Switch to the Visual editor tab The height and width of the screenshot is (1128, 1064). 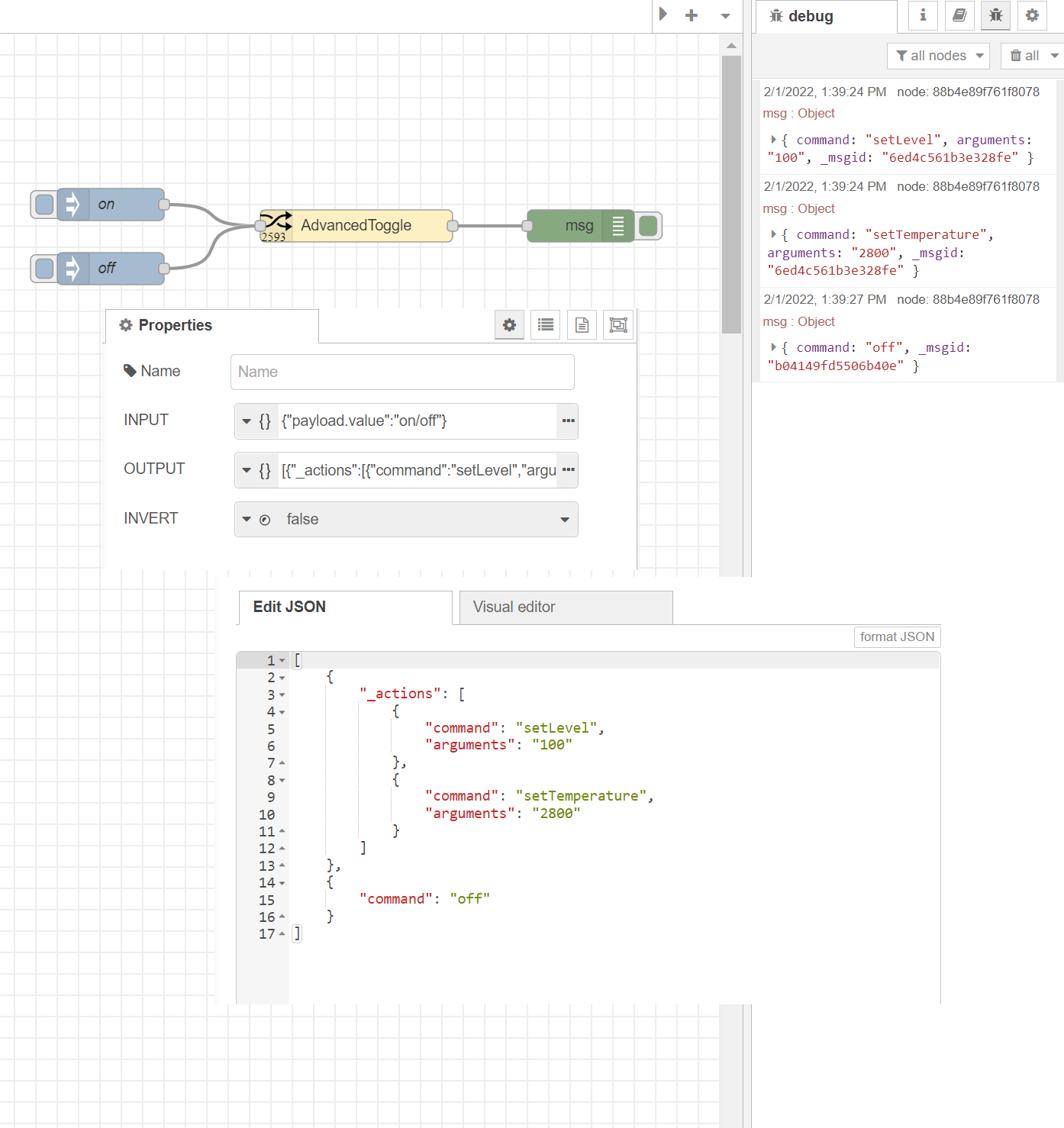[x=514, y=607]
